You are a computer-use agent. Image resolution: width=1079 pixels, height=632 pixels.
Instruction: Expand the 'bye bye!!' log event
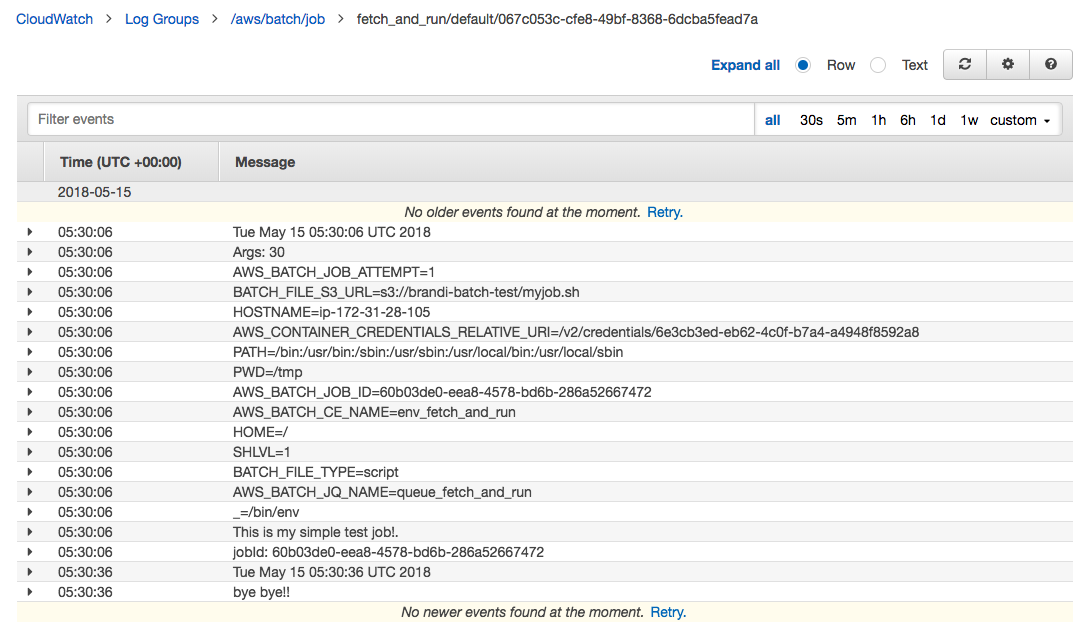point(30,592)
